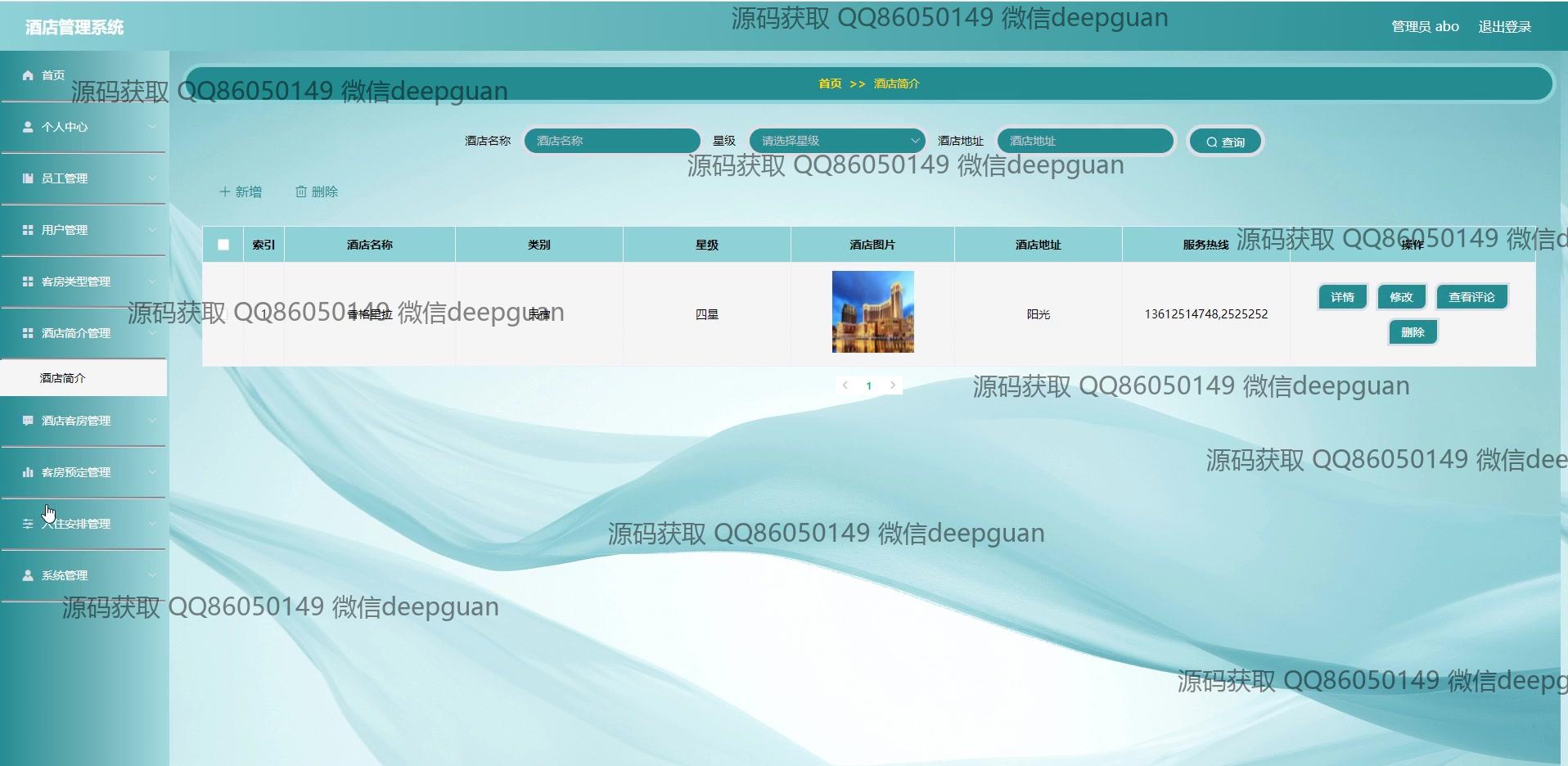Expand the 客房类型管理 sidebar section

point(83,282)
